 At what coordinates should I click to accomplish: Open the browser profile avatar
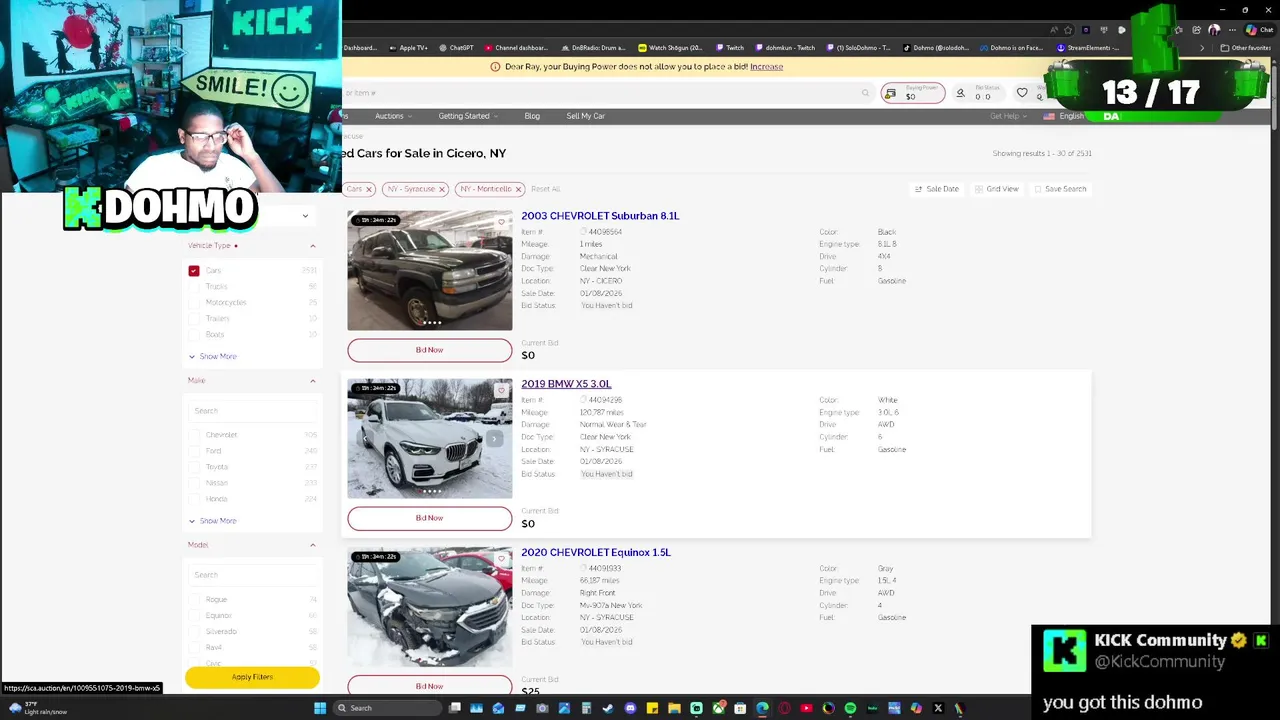(1215, 30)
